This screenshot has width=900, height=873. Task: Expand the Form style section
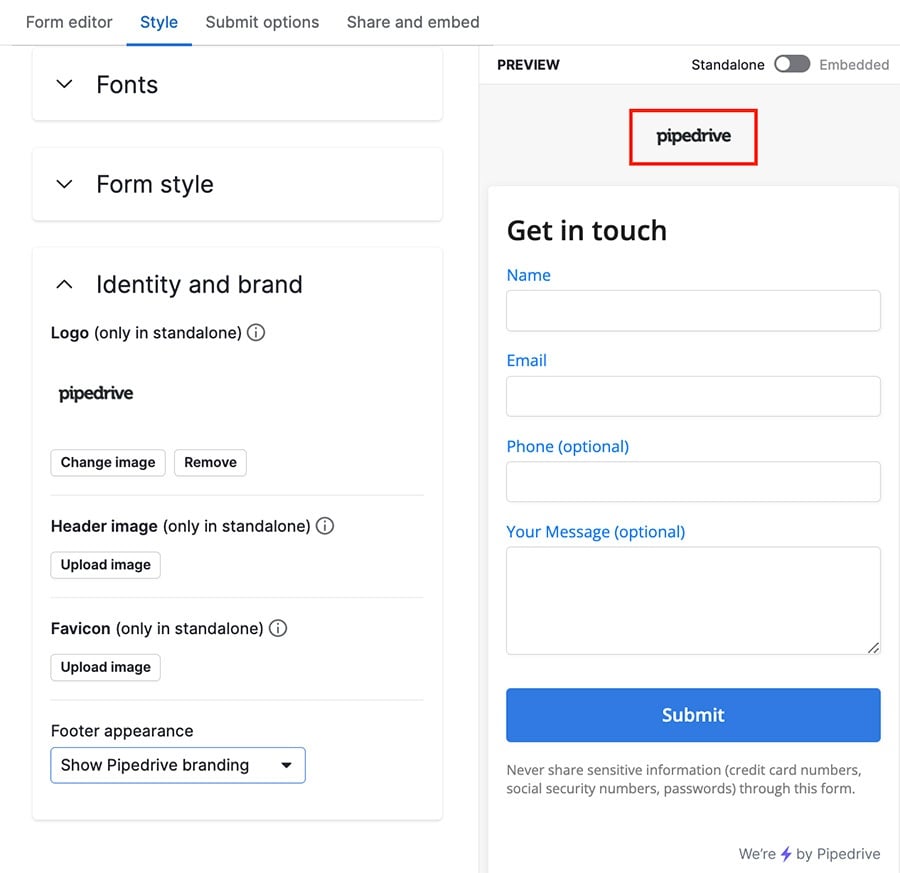(x=65, y=185)
